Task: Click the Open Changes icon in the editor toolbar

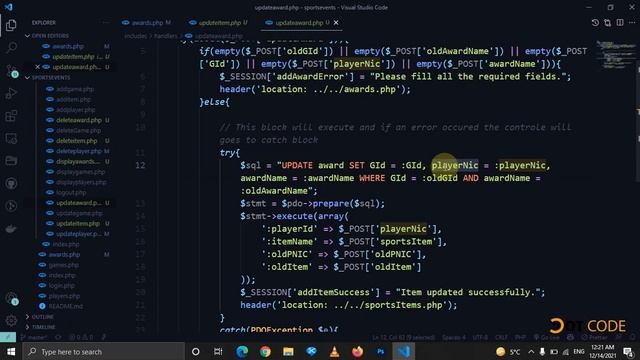Action: (x=607, y=23)
